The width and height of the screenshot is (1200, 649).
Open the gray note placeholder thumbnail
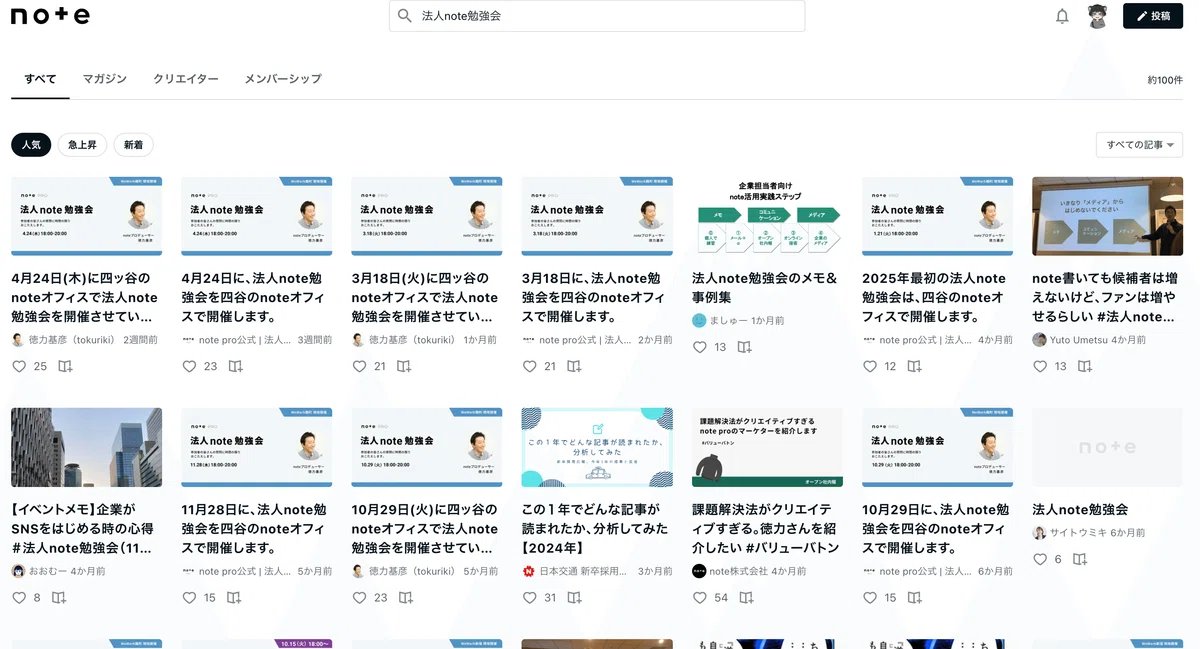(1107, 447)
